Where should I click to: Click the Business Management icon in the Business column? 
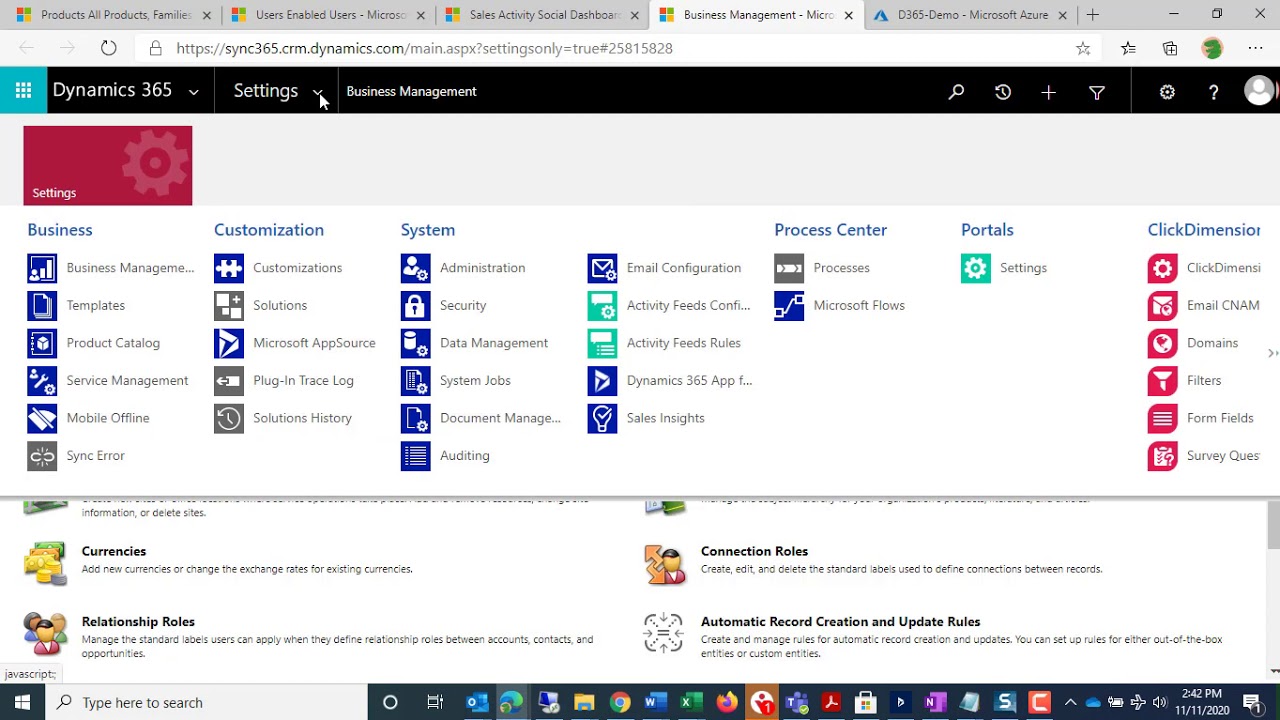pyautogui.click(x=42, y=268)
